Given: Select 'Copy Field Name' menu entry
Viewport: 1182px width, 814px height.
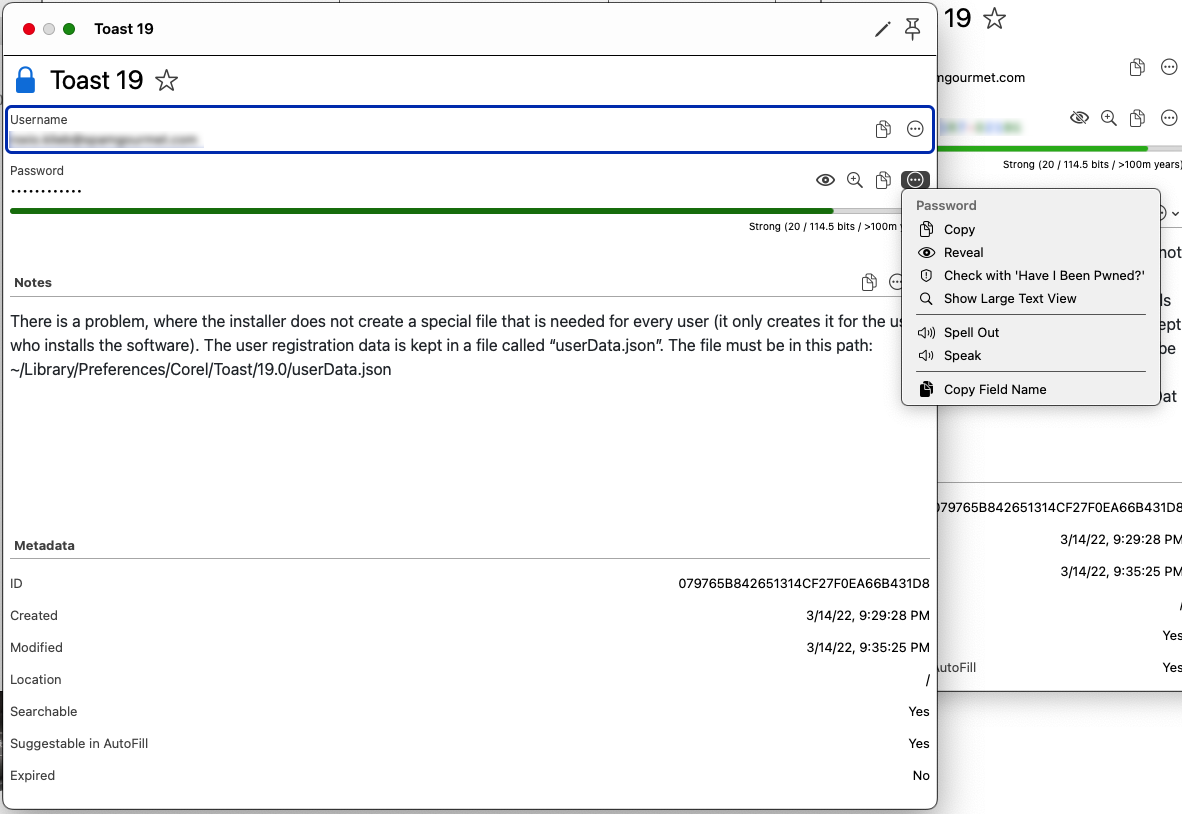Looking at the screenshot, I should click(x=995, y=390).
